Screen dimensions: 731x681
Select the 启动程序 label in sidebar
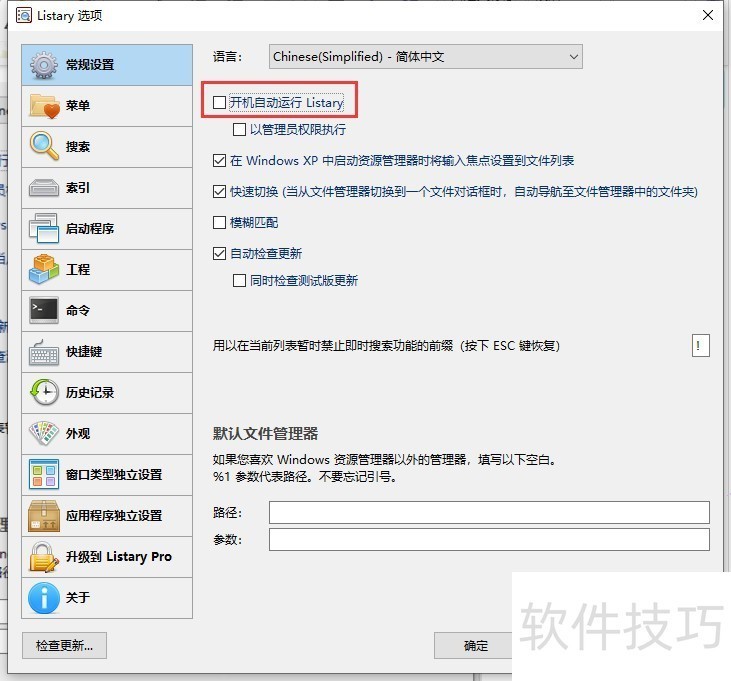pyautogui.click(x=90, y=229)
